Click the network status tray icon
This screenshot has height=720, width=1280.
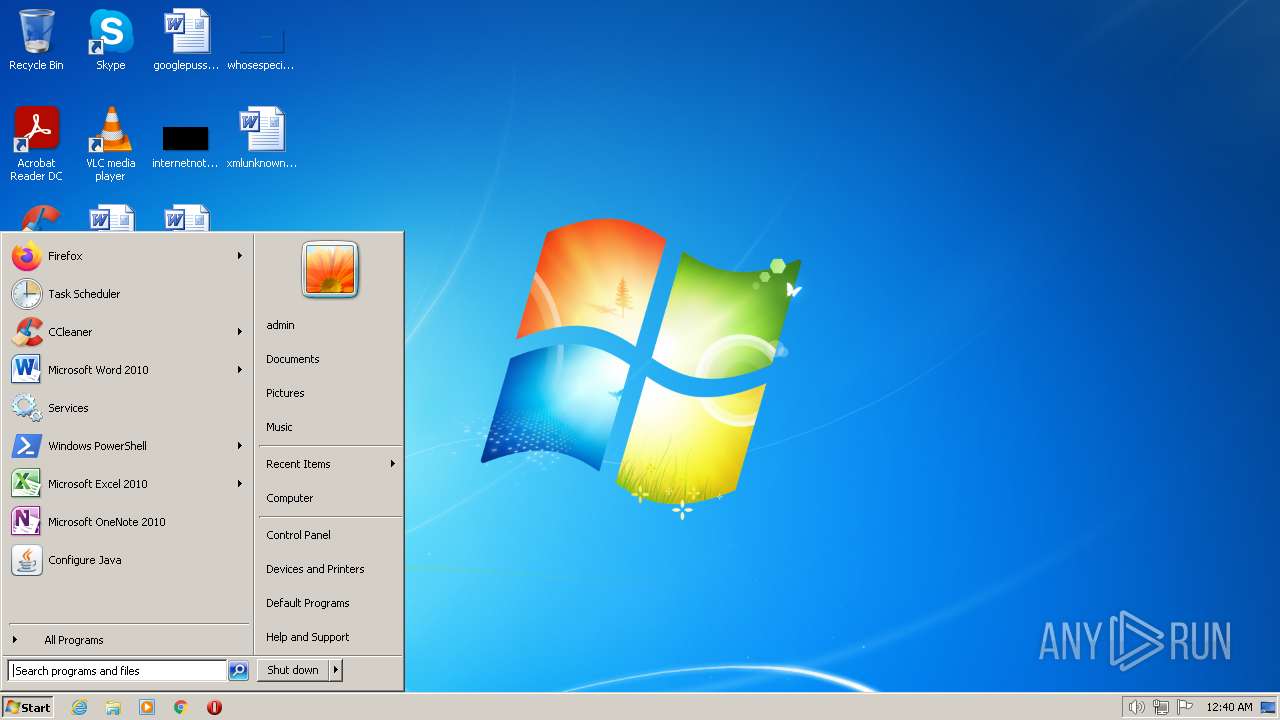[x=1161, y=707]
